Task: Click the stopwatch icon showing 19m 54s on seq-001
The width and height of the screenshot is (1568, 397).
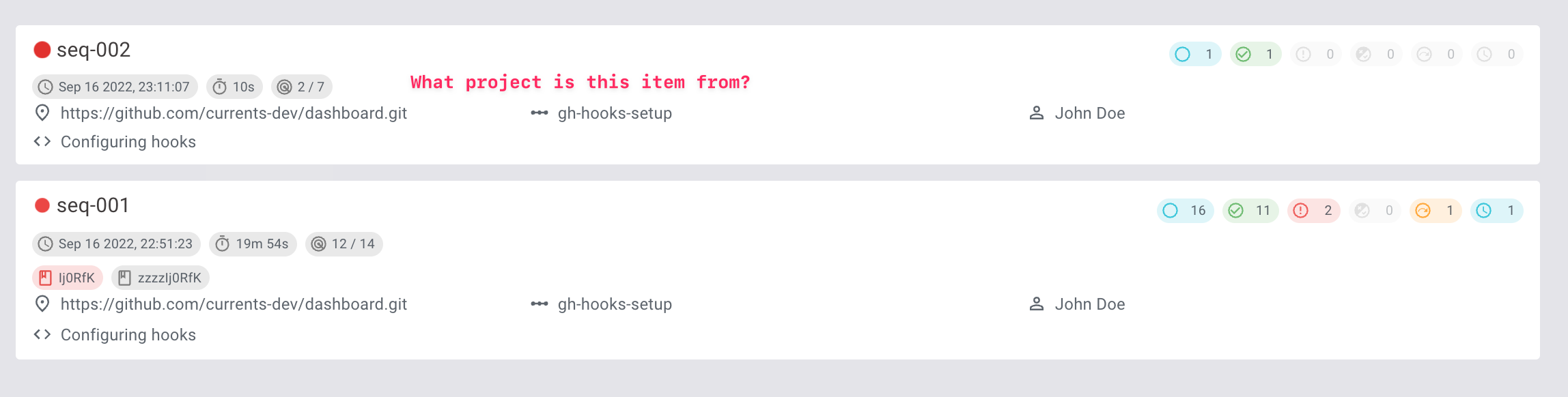Action: click(x=223, y=244)
